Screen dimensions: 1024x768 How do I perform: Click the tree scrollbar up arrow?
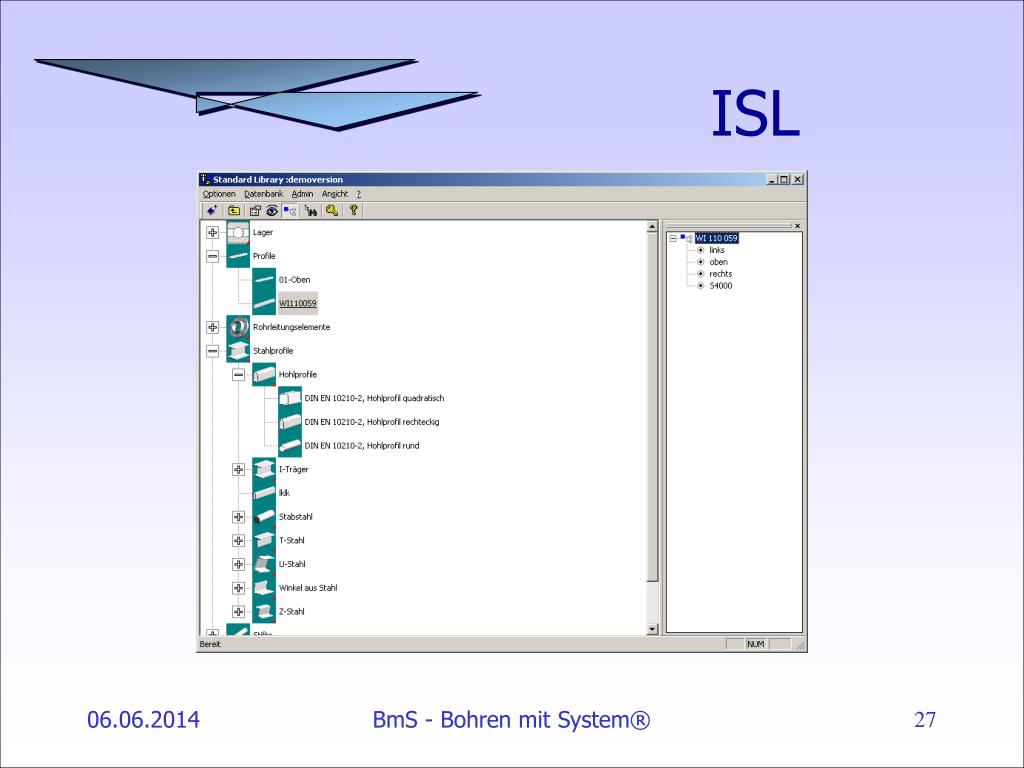coord(652,227)
